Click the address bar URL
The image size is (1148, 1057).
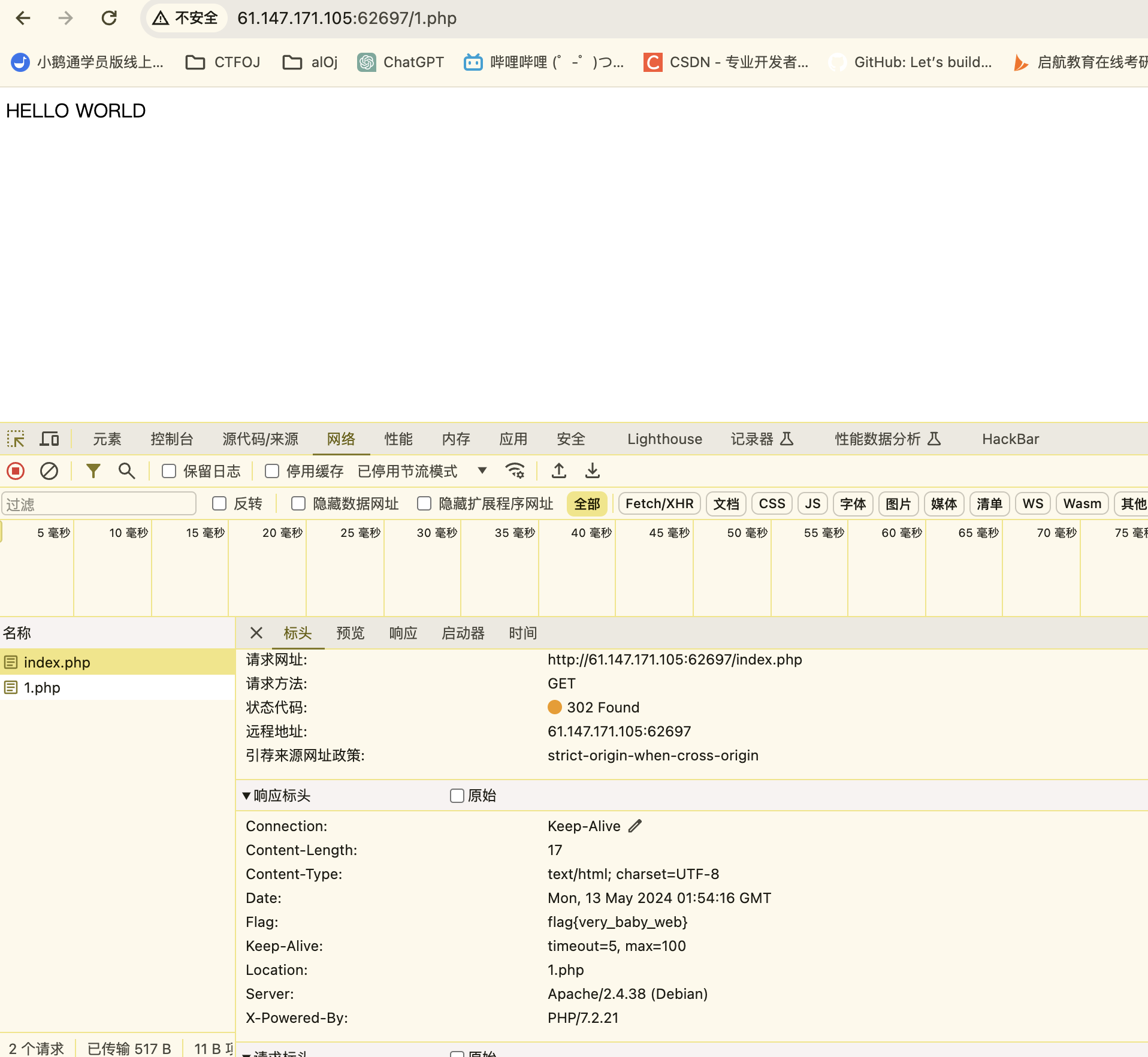[347, 18]
